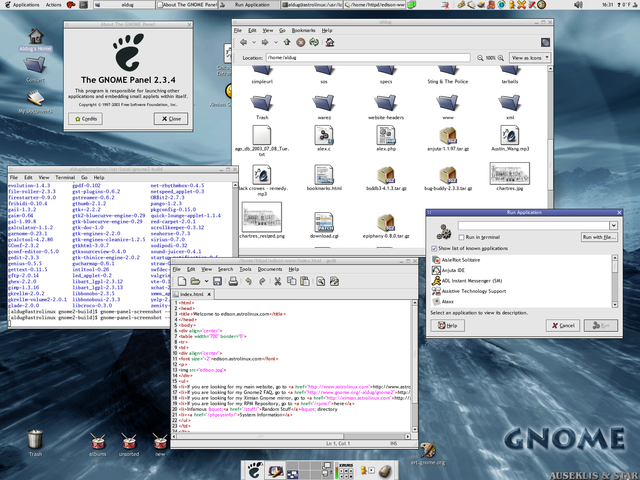Click the gedit horizontal scrollbar
Screen dimensions: 640x480
(x=290, y=436)
